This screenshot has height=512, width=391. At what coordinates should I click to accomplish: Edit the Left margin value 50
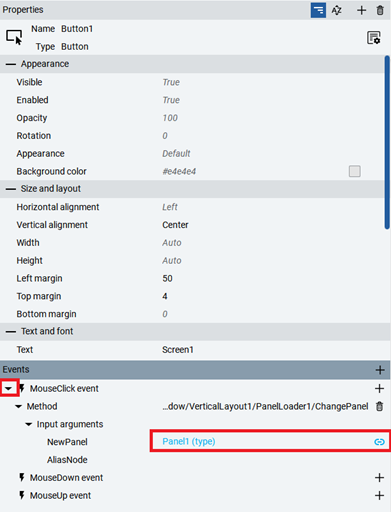[167, 279]
